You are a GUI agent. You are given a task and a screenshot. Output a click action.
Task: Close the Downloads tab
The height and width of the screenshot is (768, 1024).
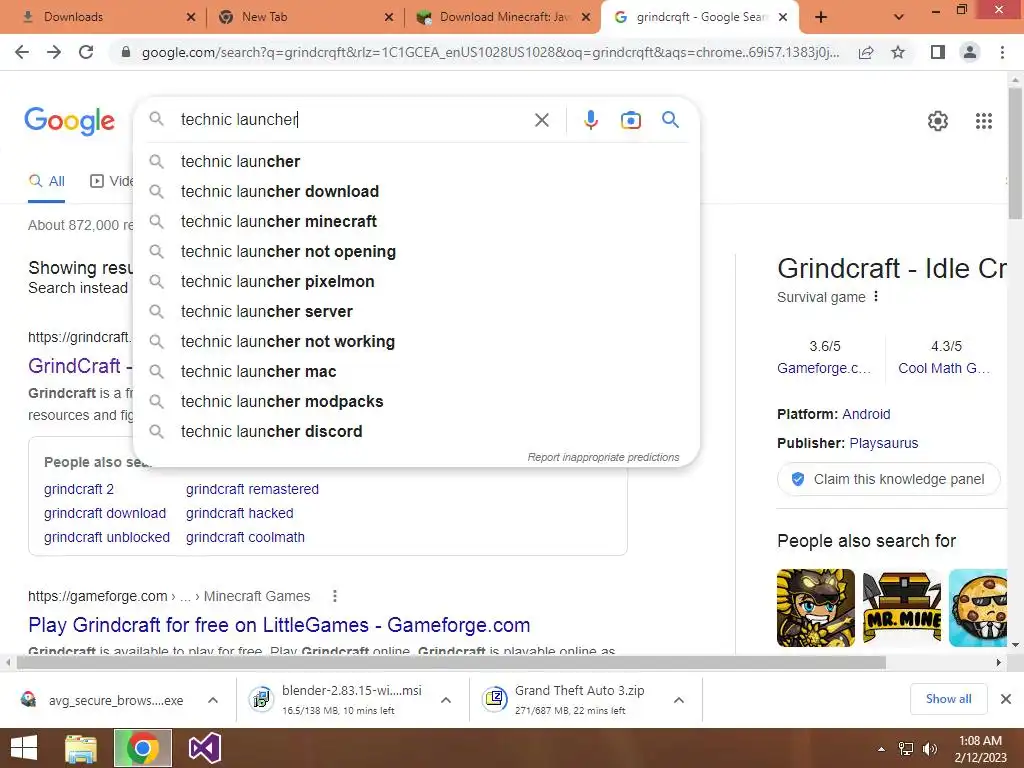coord(191,17)
